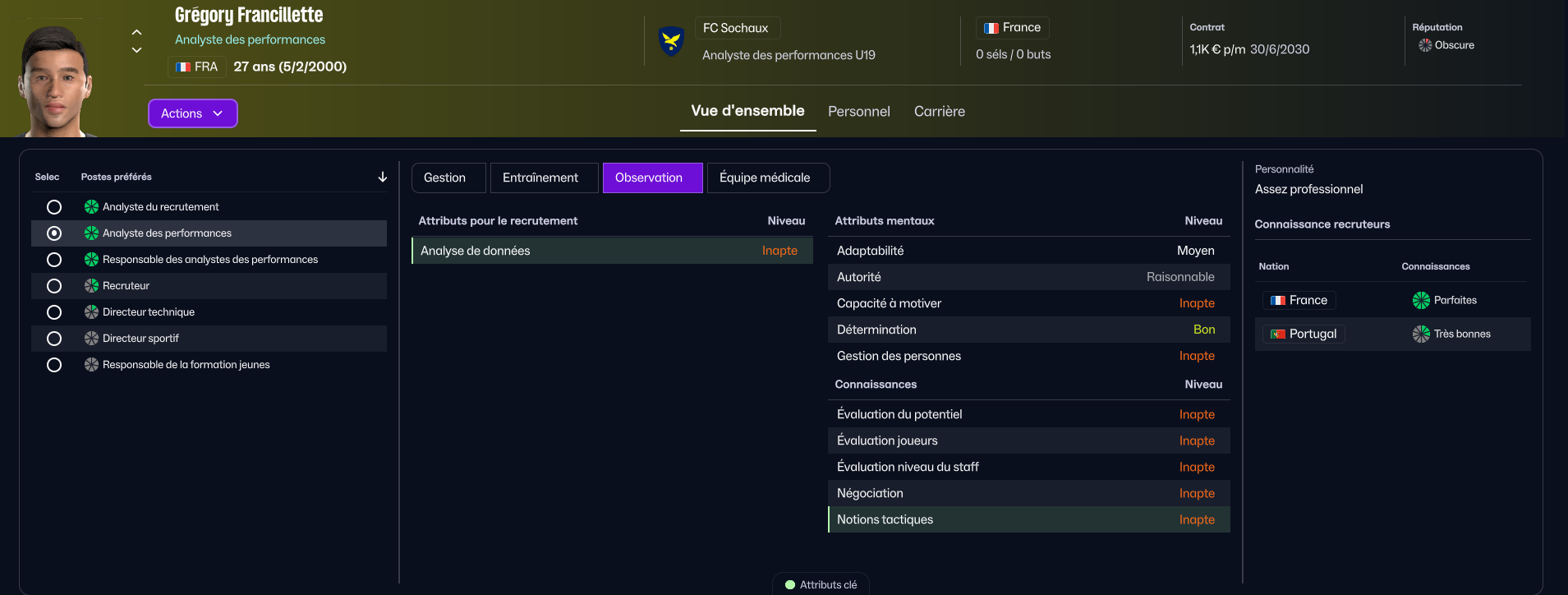Screen dimensions: 1568x595
Task: Click the Parfaites knowledge icon for France
Action: pos(1420,301)
